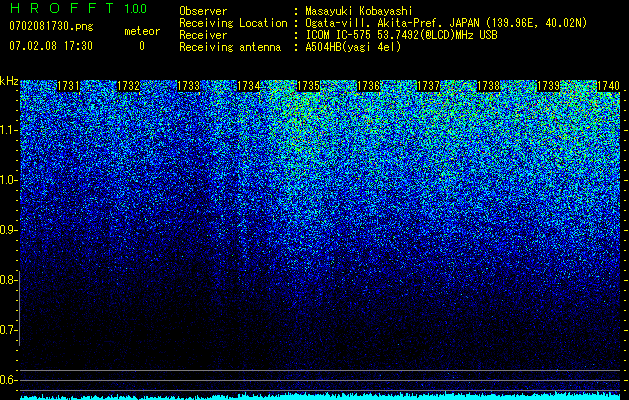Click the 0.7 kHz axis label
Screen dimensions: 629x400
click(8, 330)
